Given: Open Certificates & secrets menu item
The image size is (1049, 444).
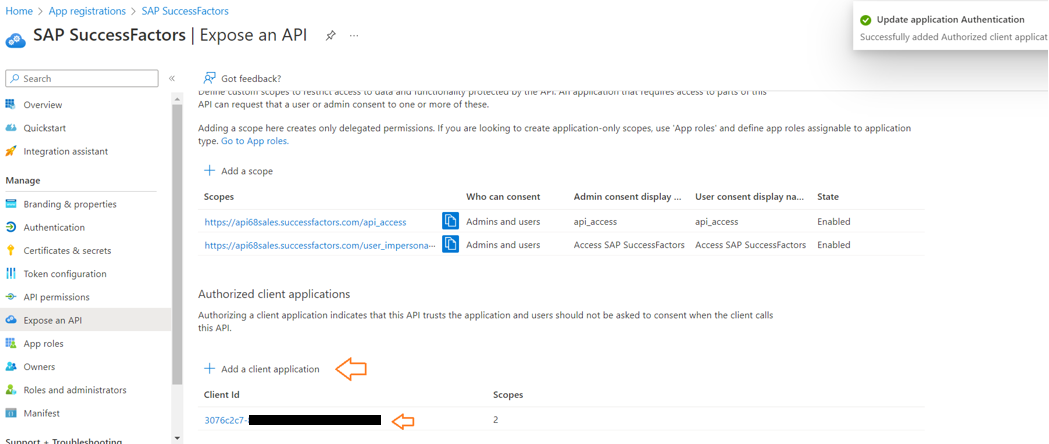Looking at the screenshot, I should (68, 251).
